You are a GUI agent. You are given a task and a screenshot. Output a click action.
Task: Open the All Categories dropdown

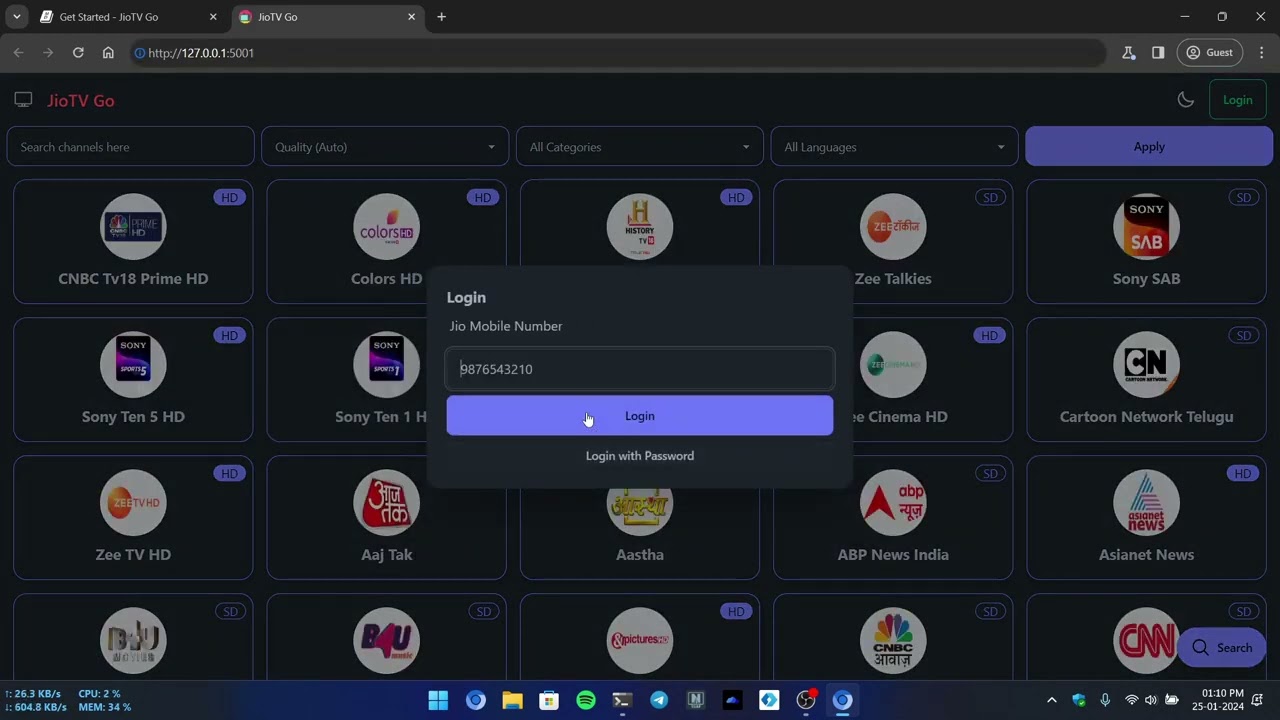tap(640, 147)
